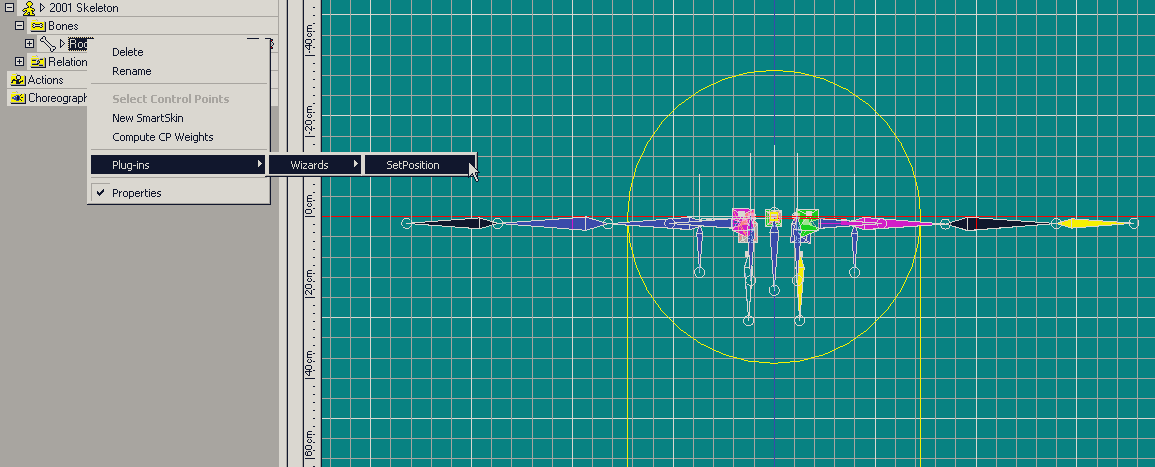Run the SetPosition wizard
Viewport: 1155px width, 467px height.
pyautogui.click(x=412, y=165)
